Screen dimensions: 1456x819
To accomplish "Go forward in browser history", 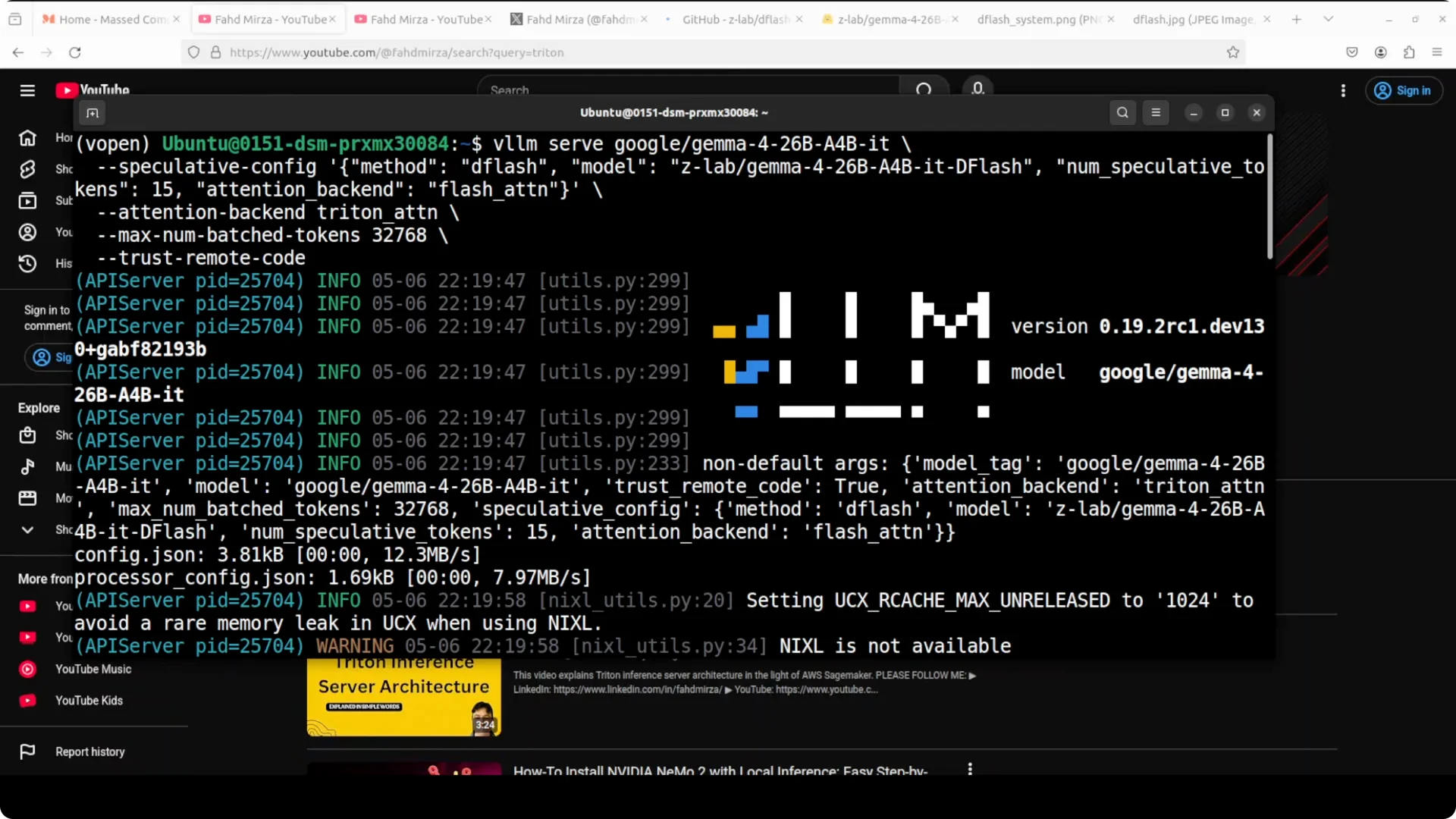I will 46,52.
